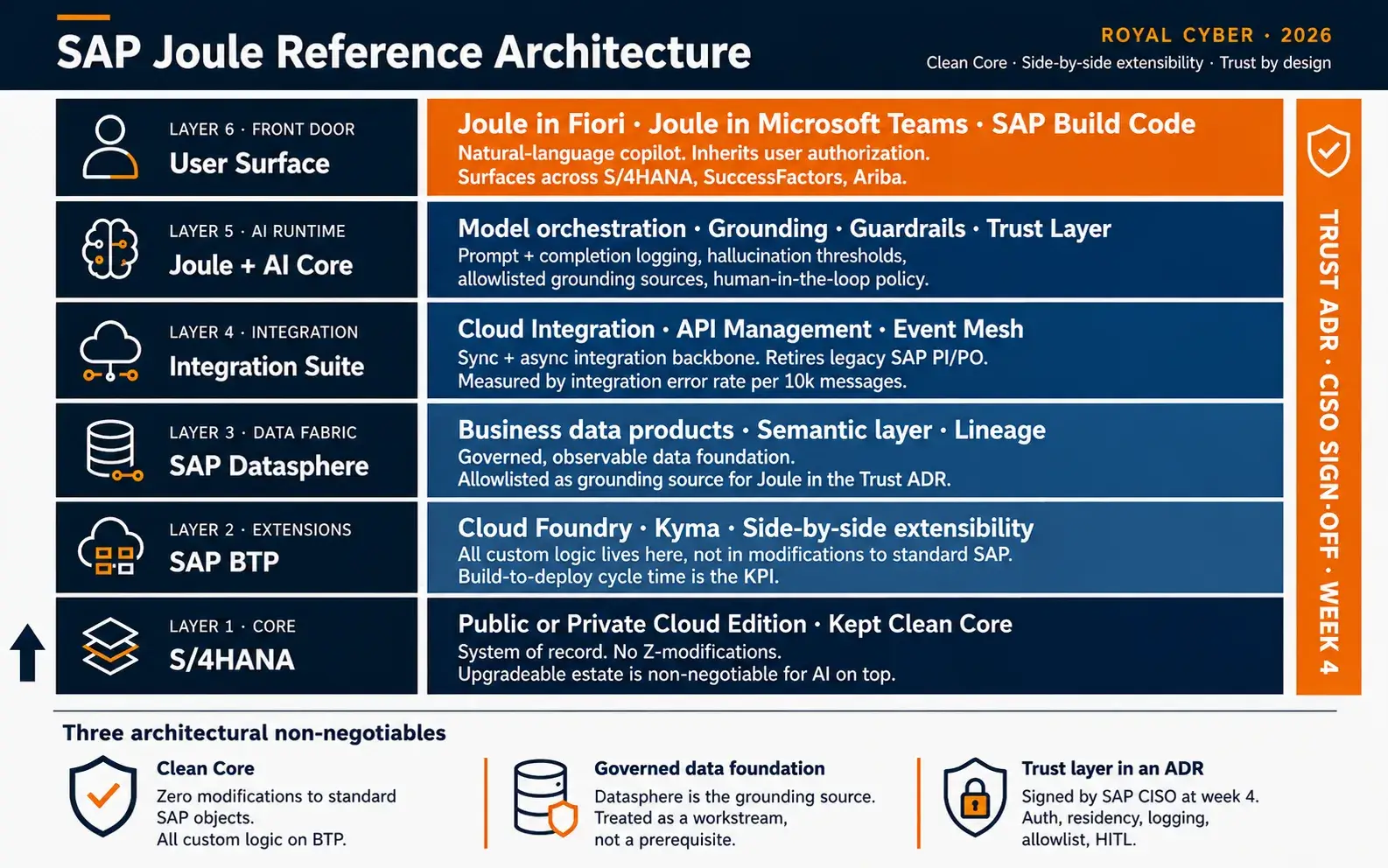Click the SAP Datasphere database icon
Screen dimensions: 1388x868
[114, 451]
